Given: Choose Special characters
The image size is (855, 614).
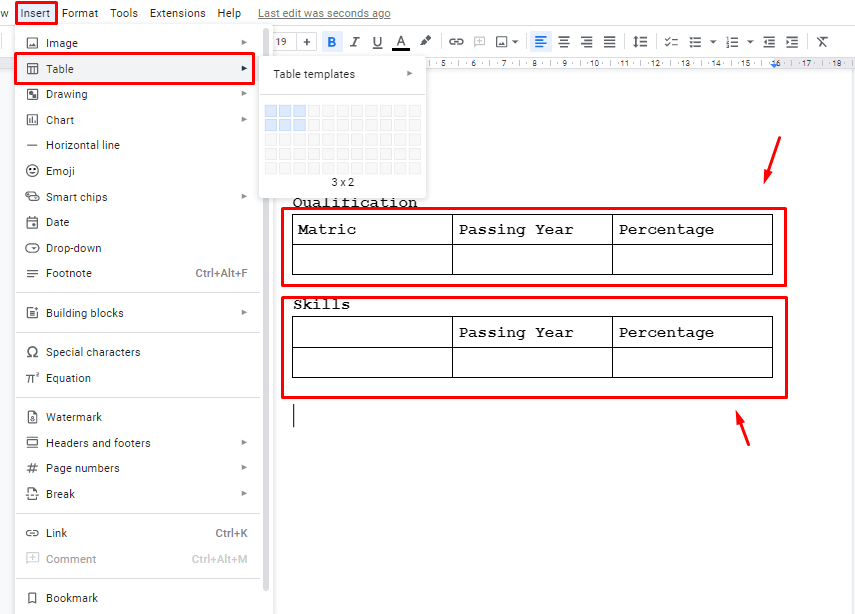Looking at the screenshot, I should click(137, 352).
